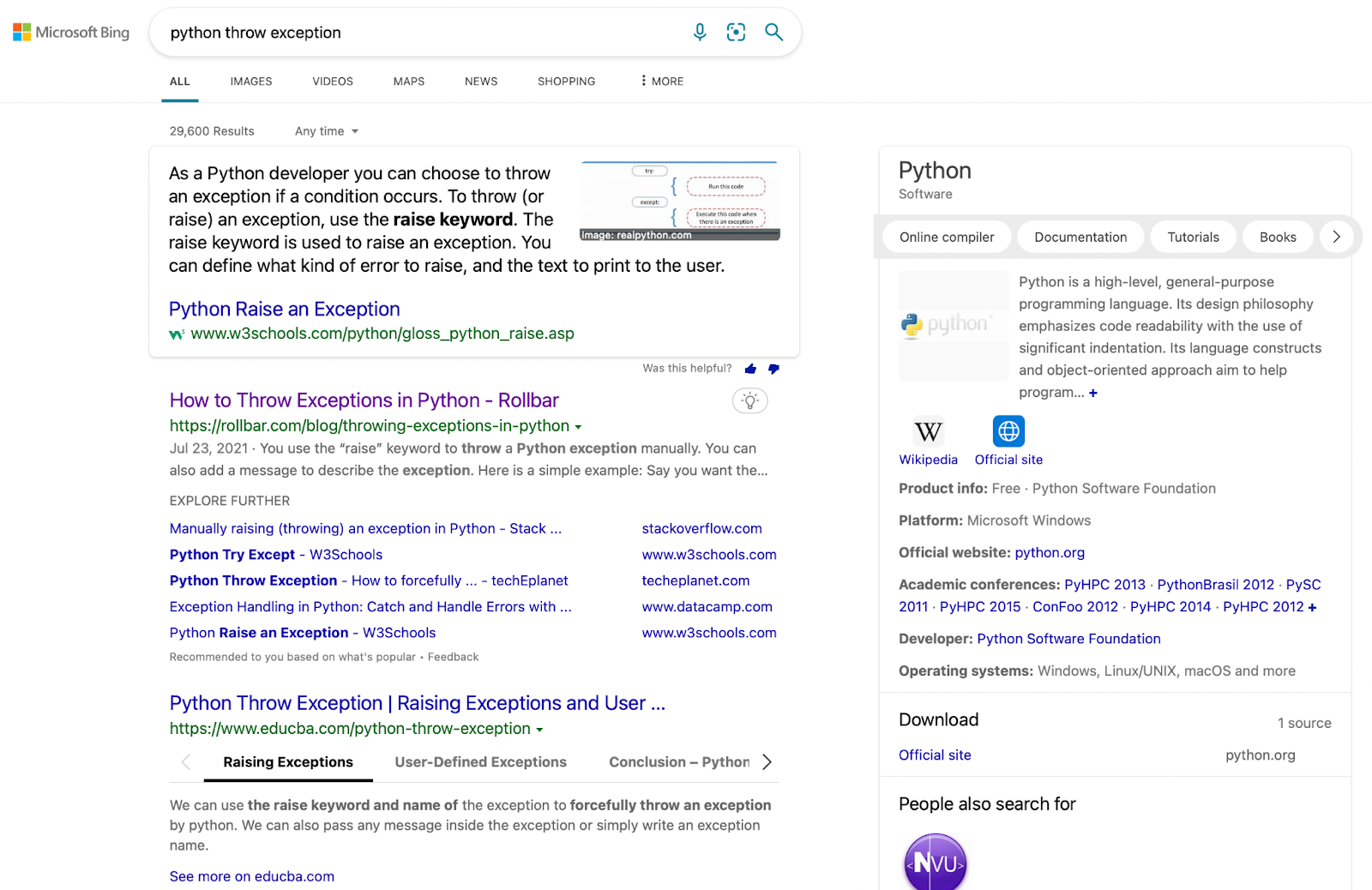Click the Microsoft Bing logo

(70, 32)
